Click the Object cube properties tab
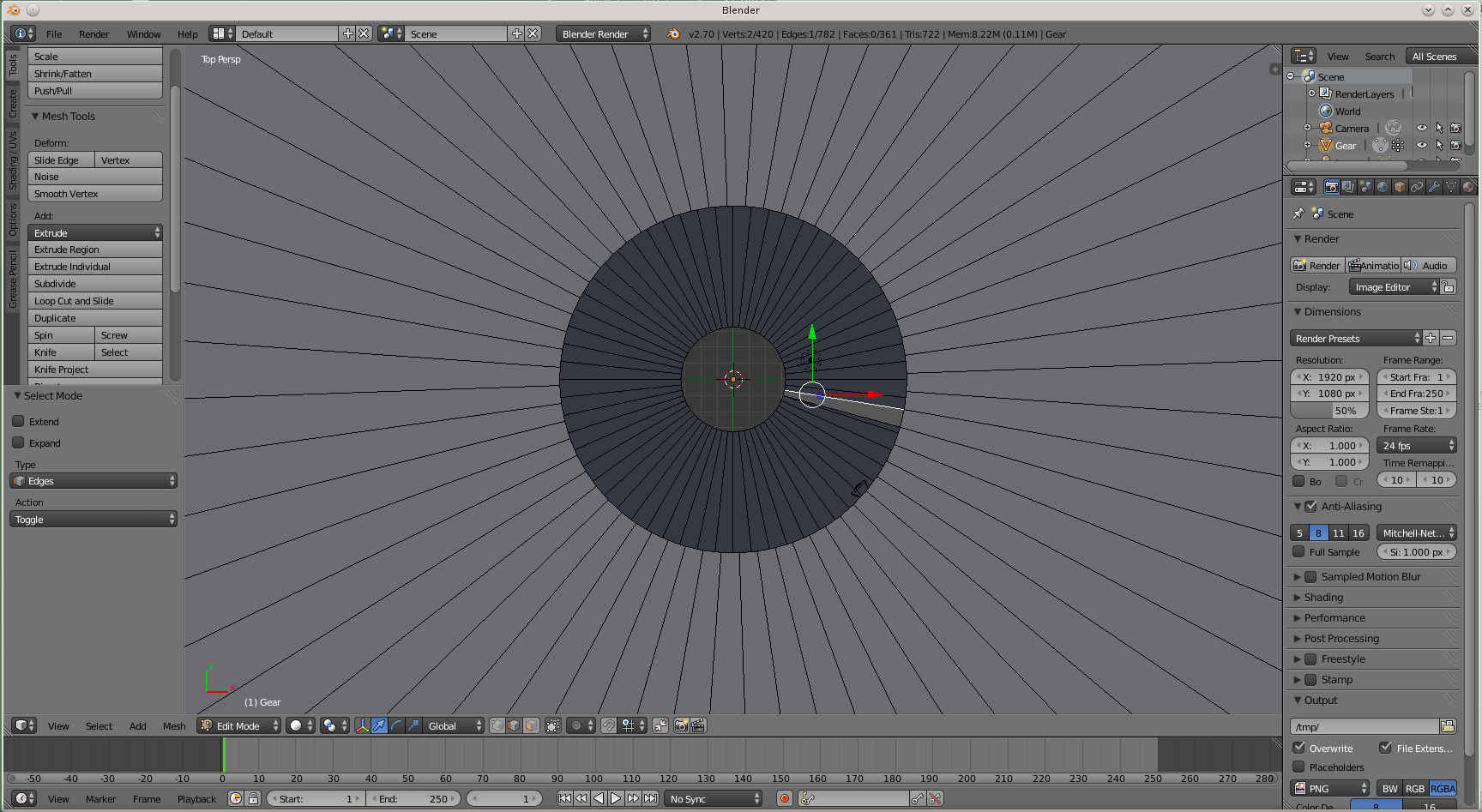Screen dimensions: 1482x812 click(x=1400, y=187)
